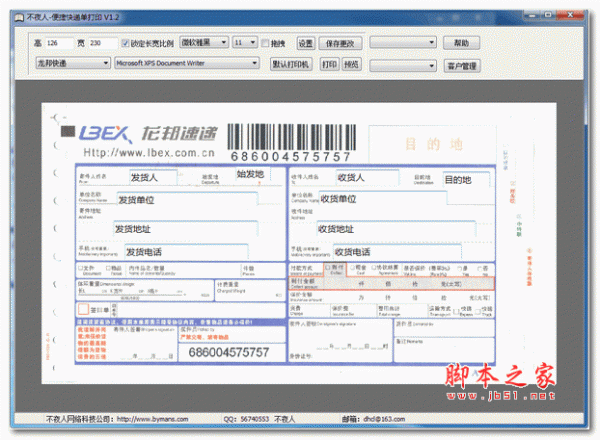This screenshot has height=440, width=600.
Task: Click the large 目的地 box at top right of waybill
Action: click(x=432, y=144)
